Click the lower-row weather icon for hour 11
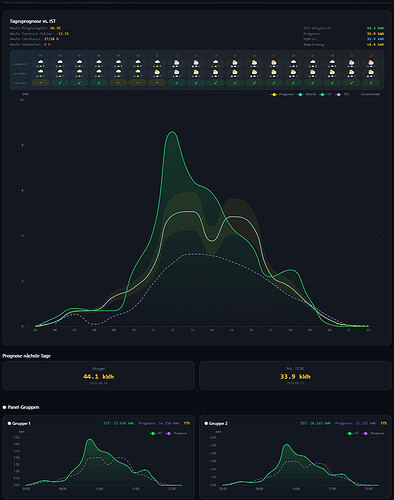The height and width of the screenshot is (500, 394). click(x=157, y=72)
